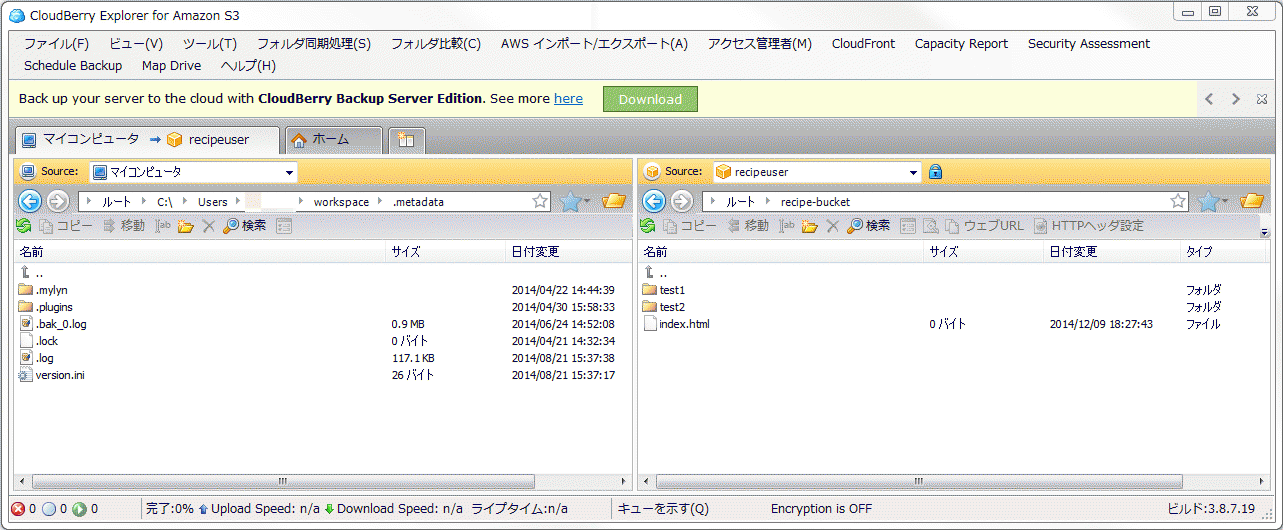Click the open folder icon beside the local path

tap(614, 201)
